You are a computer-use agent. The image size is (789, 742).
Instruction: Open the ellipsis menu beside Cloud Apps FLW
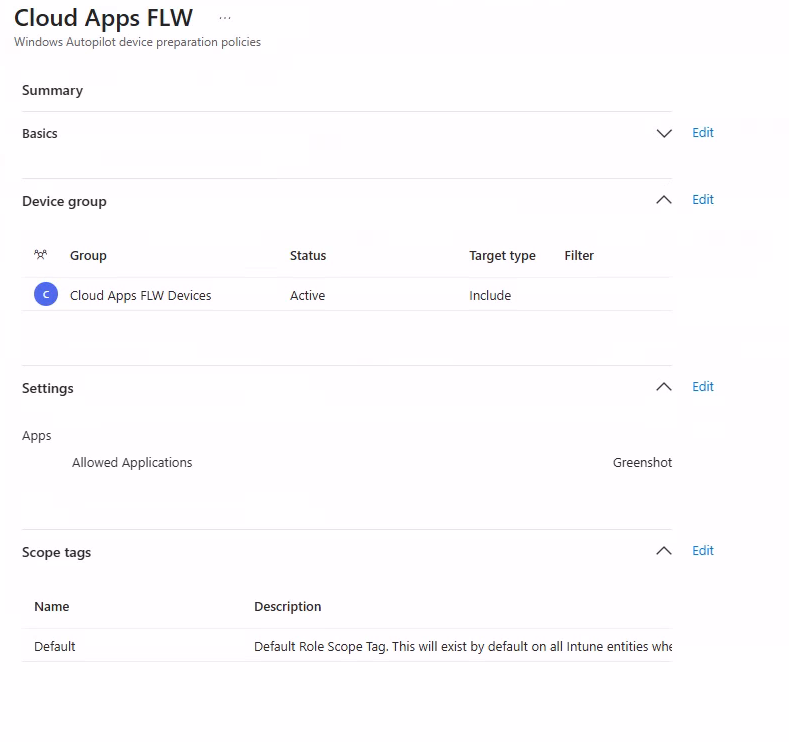(x=225, y=18)
